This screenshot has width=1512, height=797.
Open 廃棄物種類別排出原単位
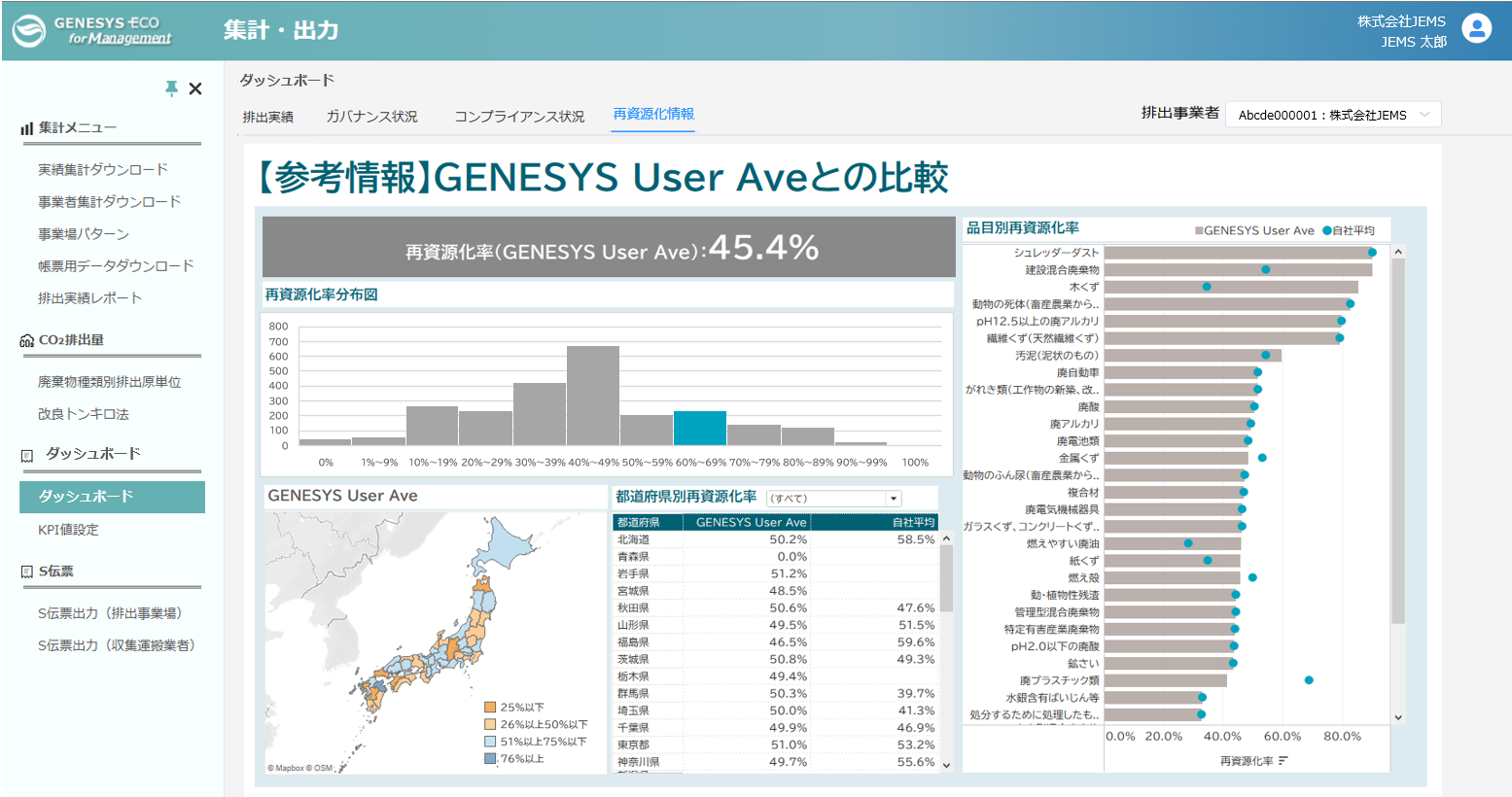110,382
